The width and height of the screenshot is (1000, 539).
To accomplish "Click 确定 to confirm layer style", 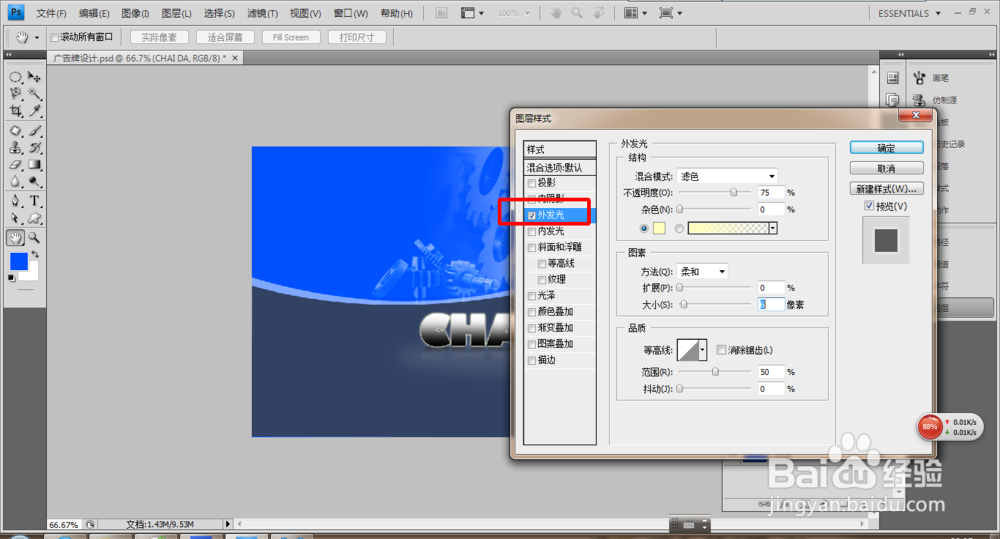I will pos(886,147).
